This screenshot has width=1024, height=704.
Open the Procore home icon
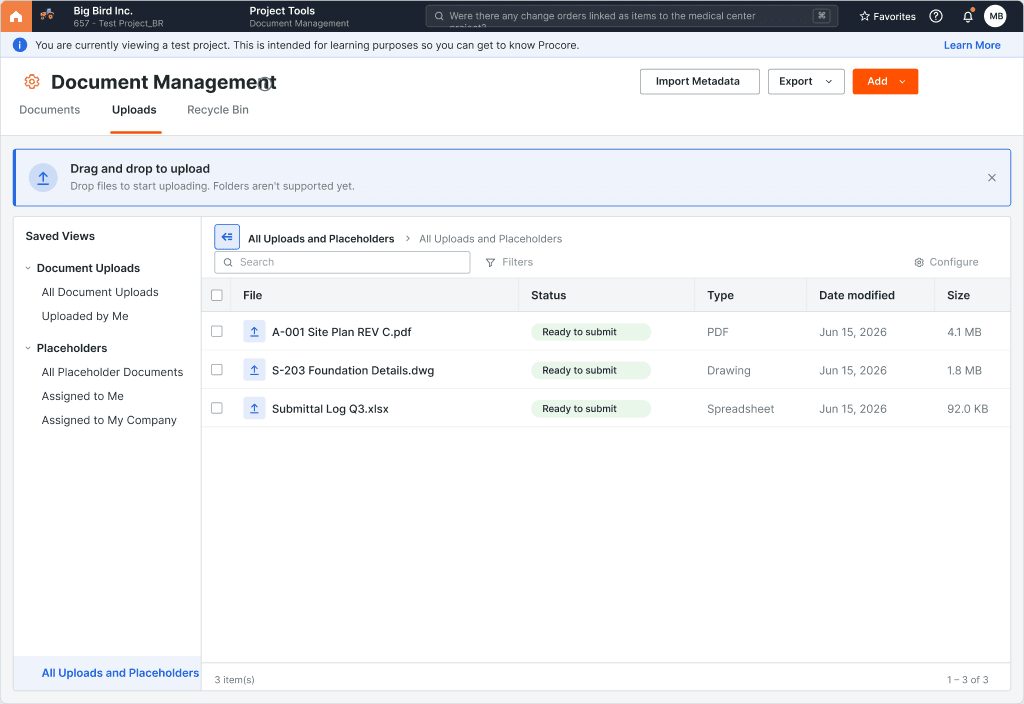[x=16, y=16]
